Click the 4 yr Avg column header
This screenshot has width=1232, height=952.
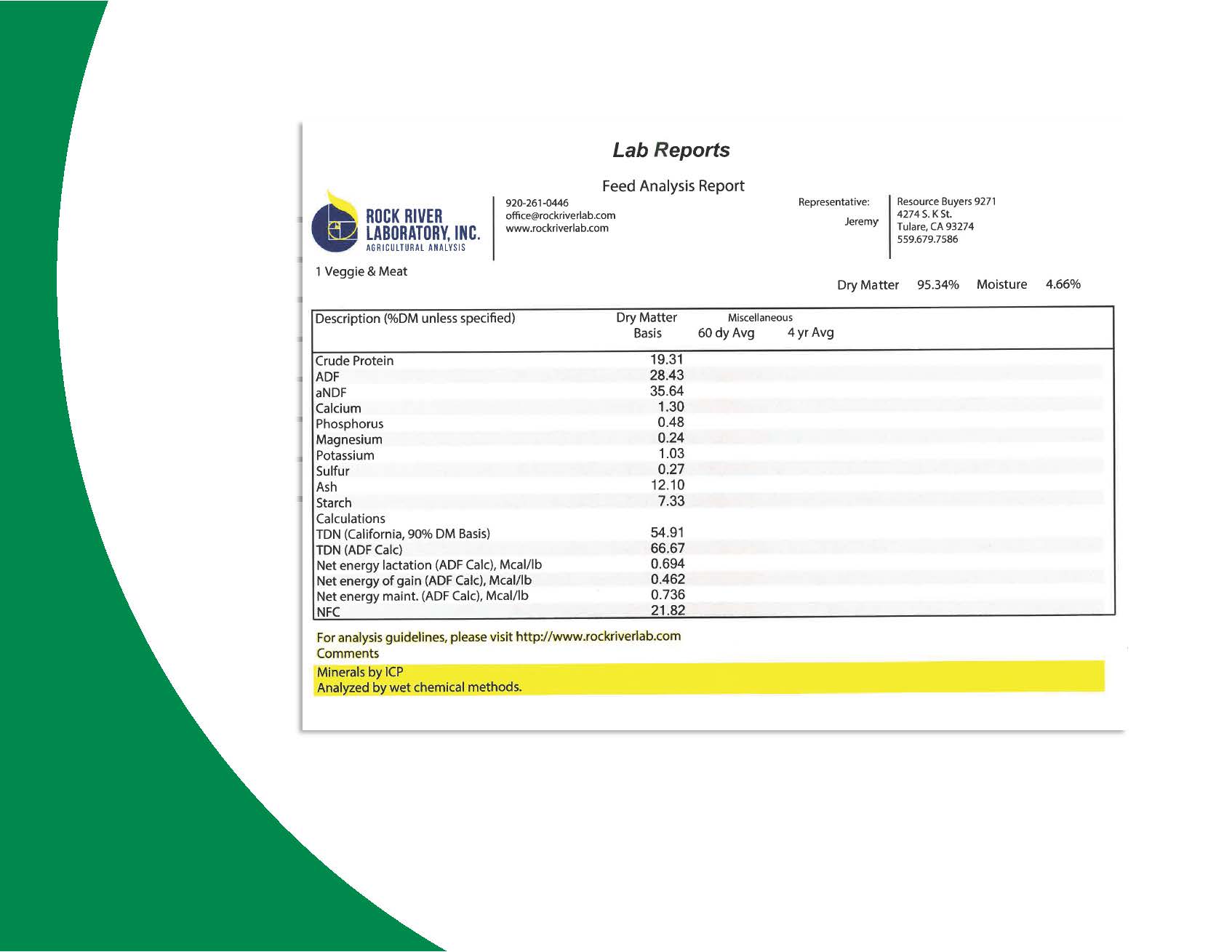[810, 333]
